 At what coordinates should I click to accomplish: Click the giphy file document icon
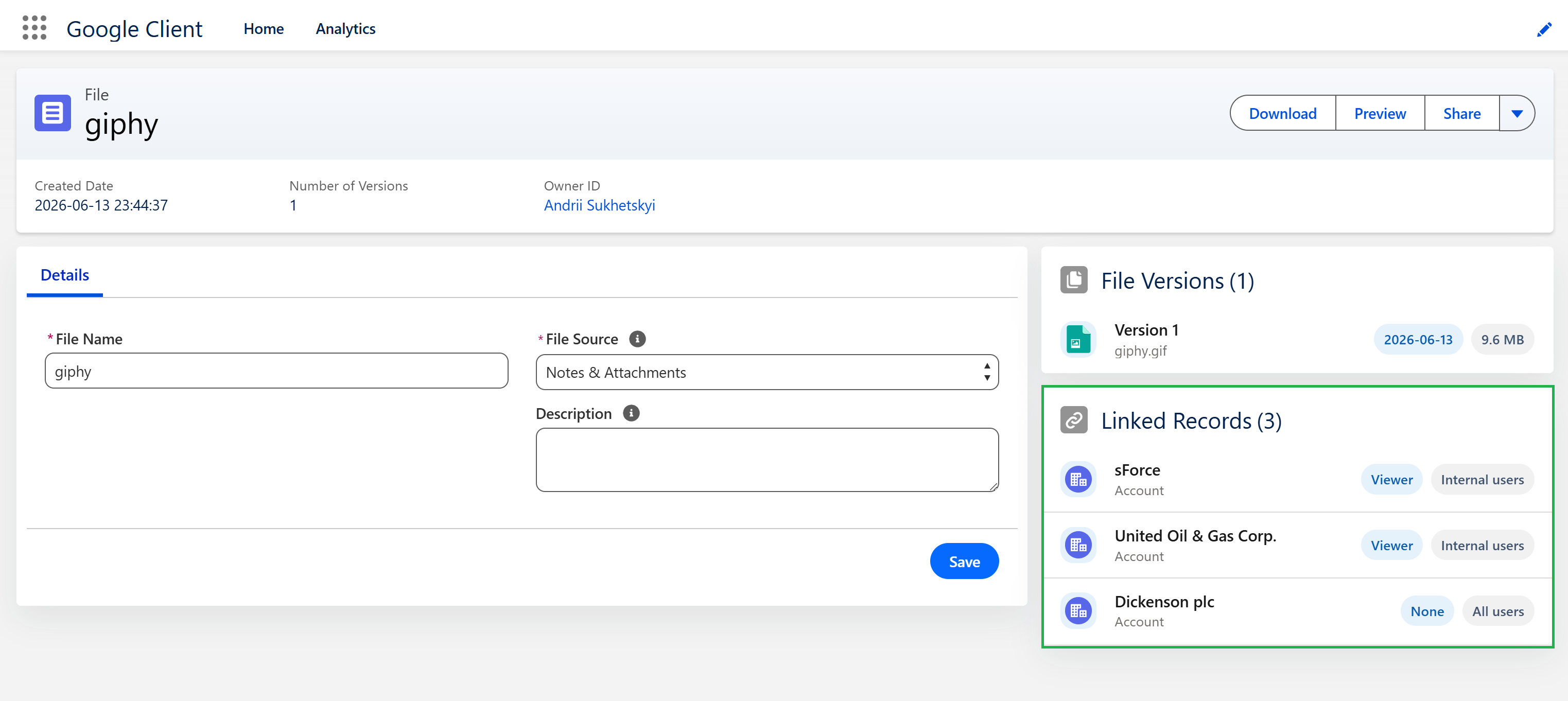(x=53, y=113)
